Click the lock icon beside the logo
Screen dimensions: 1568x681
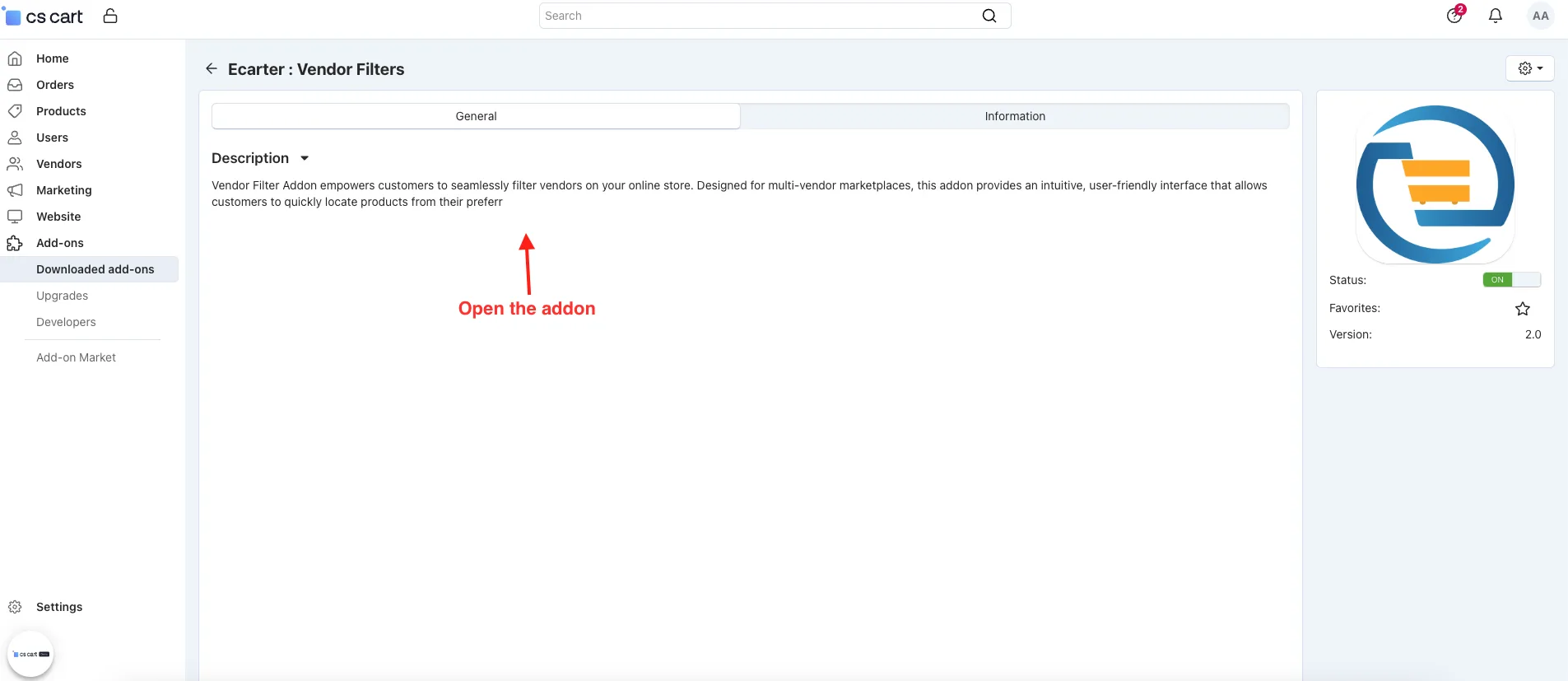click(110, 16)
